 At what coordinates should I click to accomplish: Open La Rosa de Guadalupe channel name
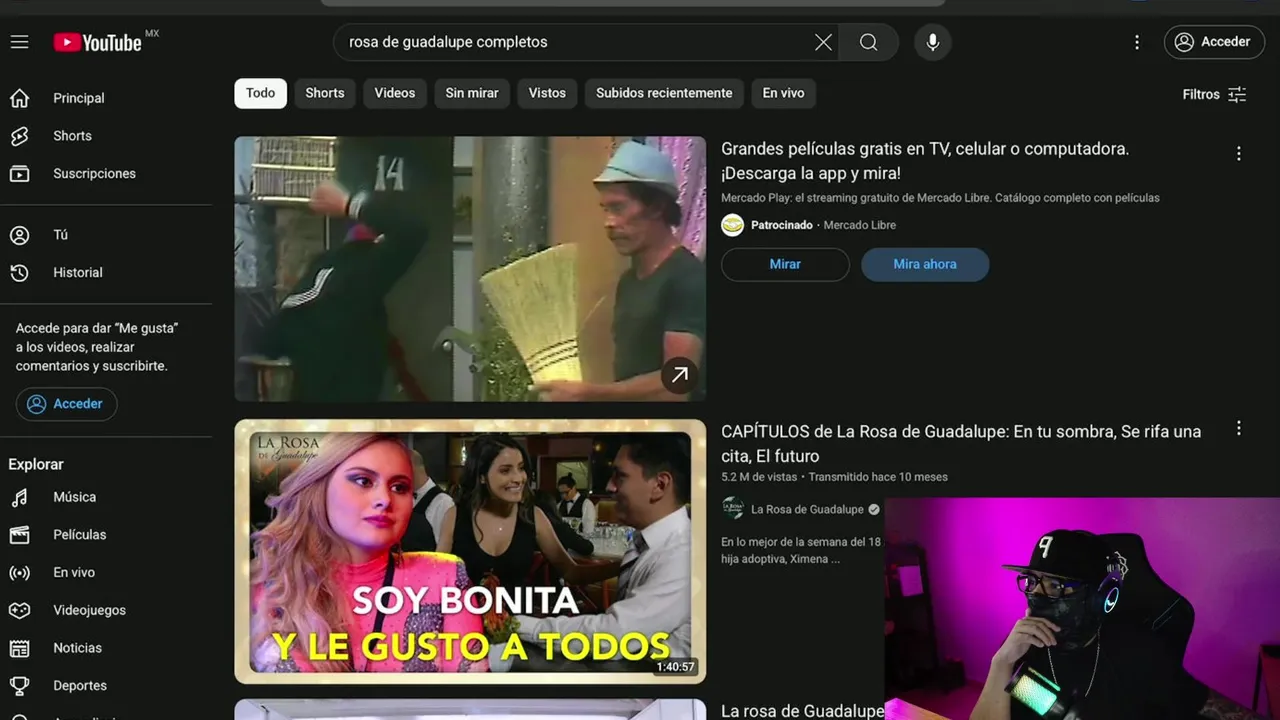click(807, 509)
